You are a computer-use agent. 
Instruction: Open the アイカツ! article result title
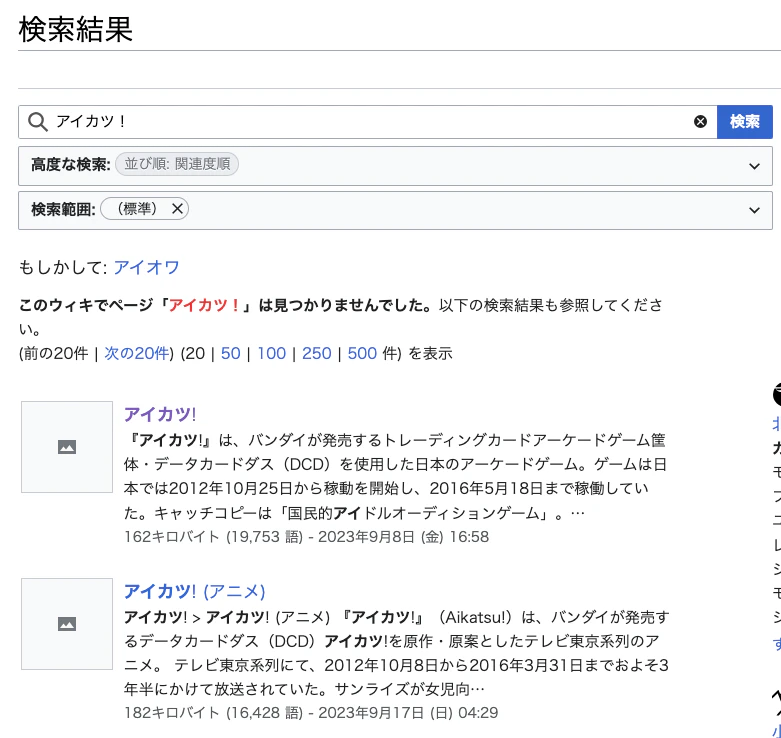coord(160,414)
